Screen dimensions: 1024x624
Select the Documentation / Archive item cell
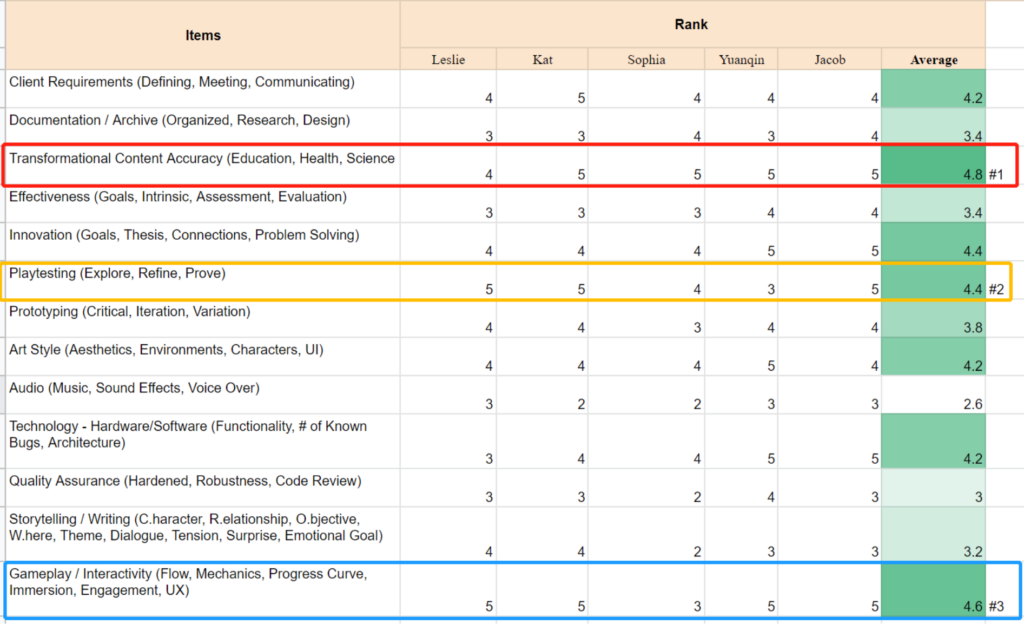pos(202,127)
